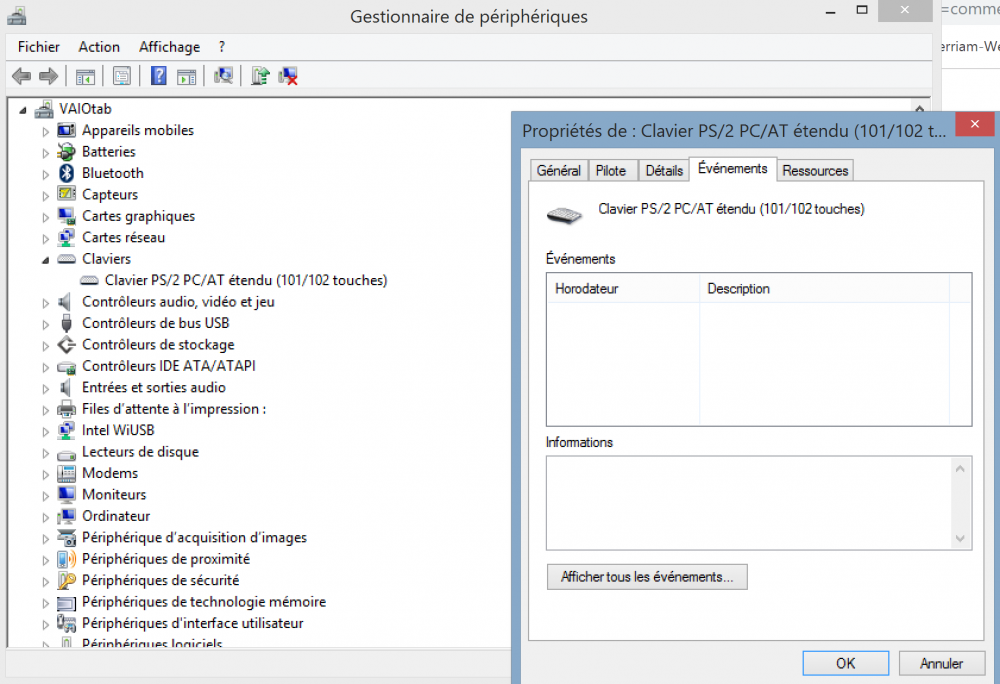The width and height of the screenshot is (1000, 684).
Task: Expand the Intel WiUSB node
Action: [x=45, y=432]
